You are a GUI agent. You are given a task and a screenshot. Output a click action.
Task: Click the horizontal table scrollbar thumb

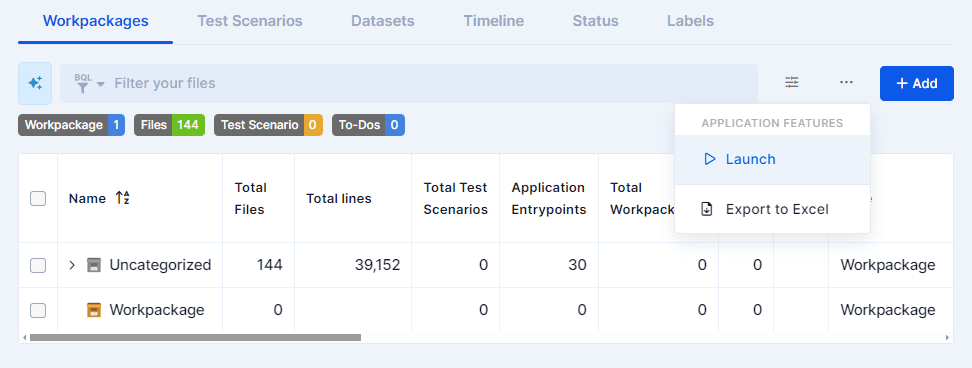tap(195, 338)
